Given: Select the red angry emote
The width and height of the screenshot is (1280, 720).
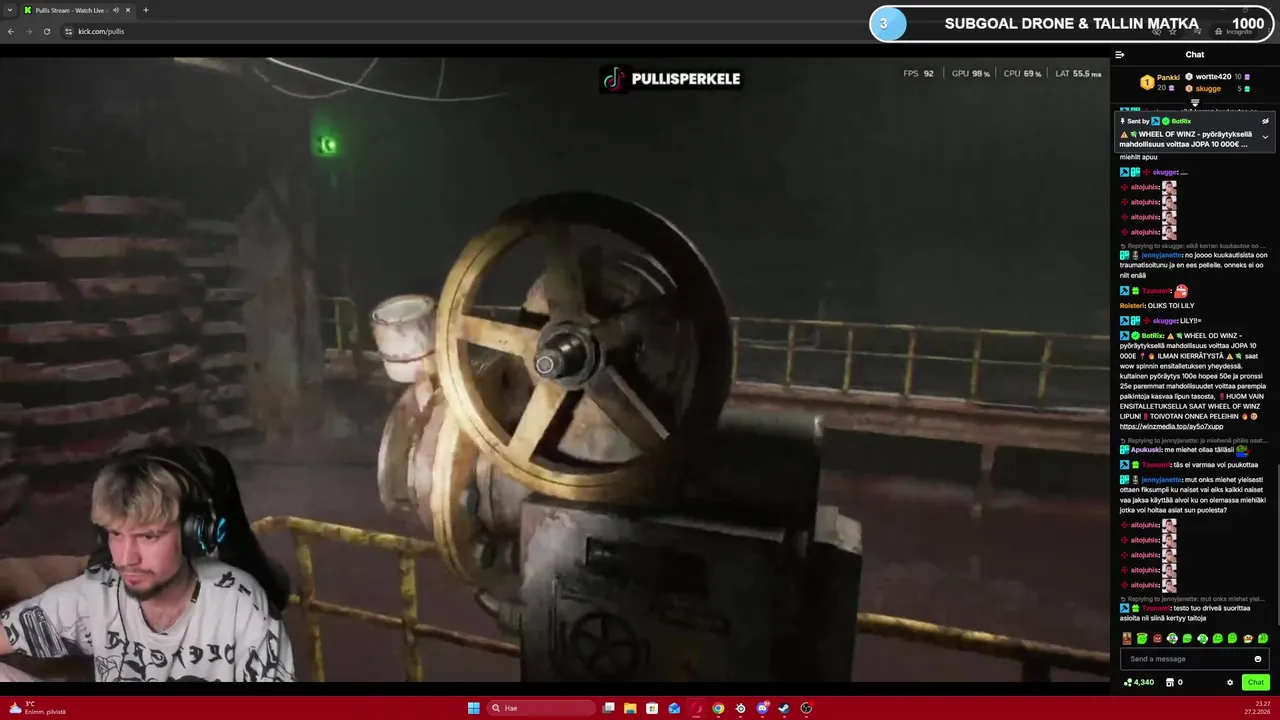Looking at the screenshot, I should (1157, 638).
